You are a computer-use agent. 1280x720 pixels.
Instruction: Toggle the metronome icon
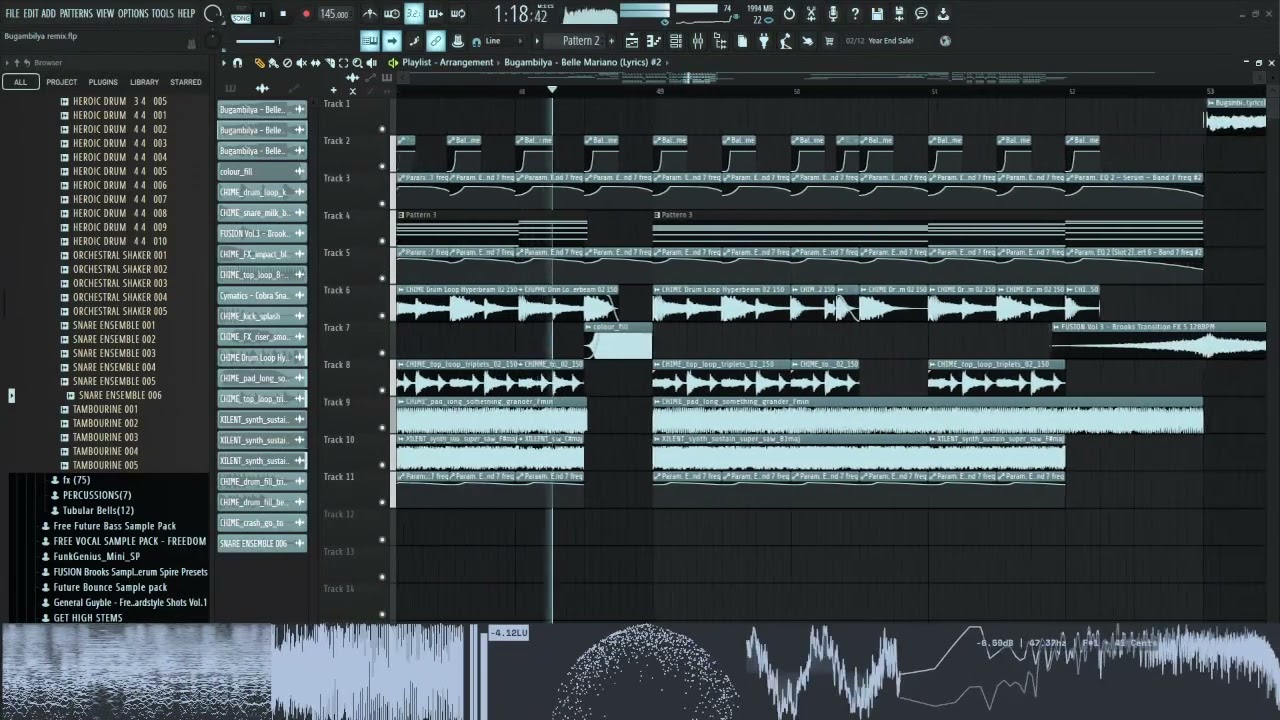click(370, 14)
